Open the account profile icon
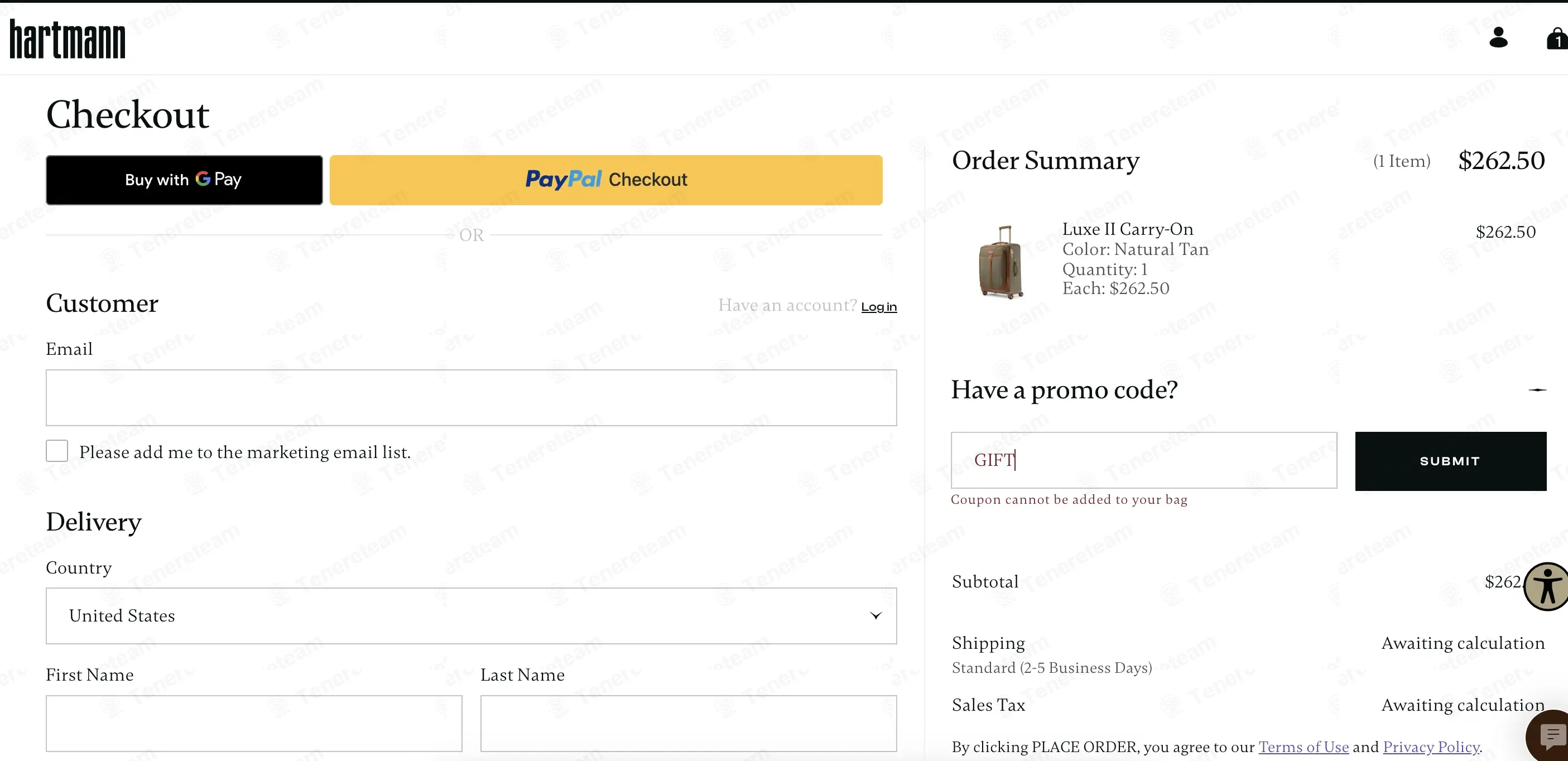 click(x=1498, y=37)
